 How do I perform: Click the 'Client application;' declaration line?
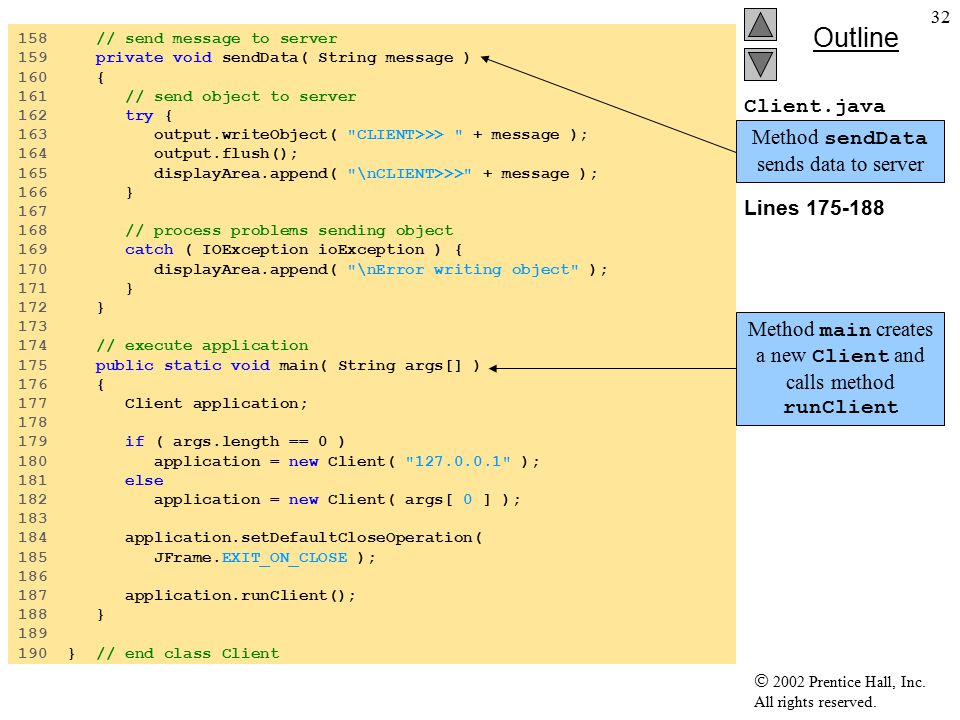[216, 403]
